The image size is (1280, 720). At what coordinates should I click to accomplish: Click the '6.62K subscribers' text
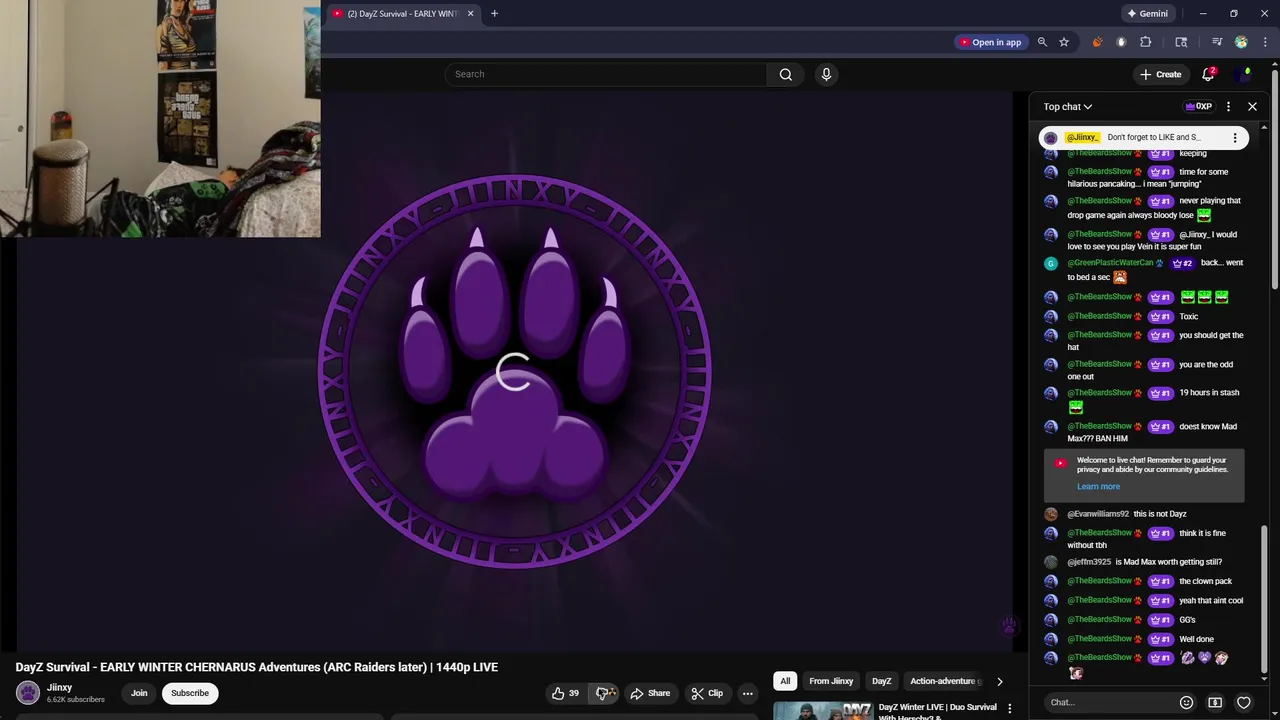(76, 700)
